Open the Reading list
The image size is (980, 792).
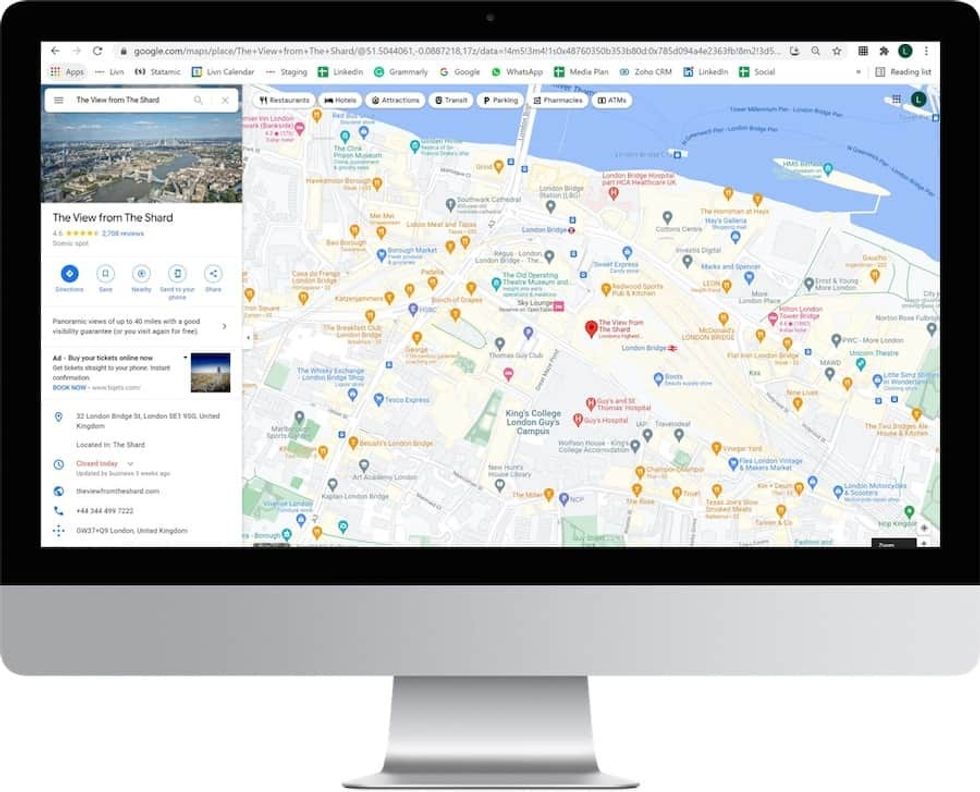[x=910, y=72]
